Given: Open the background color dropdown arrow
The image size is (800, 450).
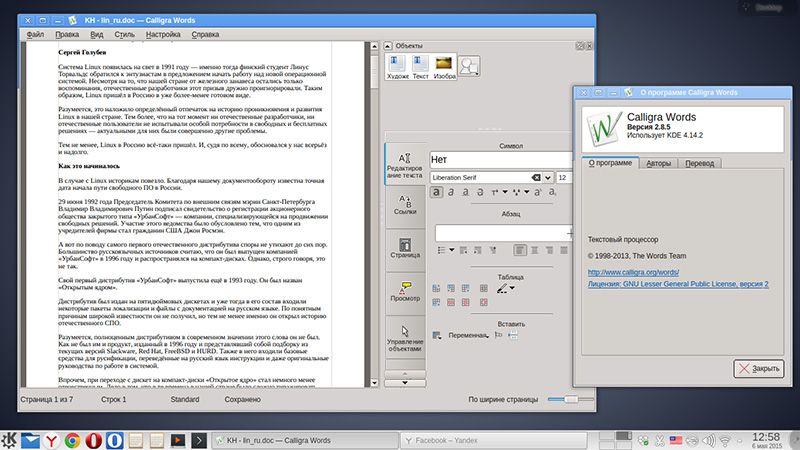Looking at the screenshot, I should [x=527, y=192].
